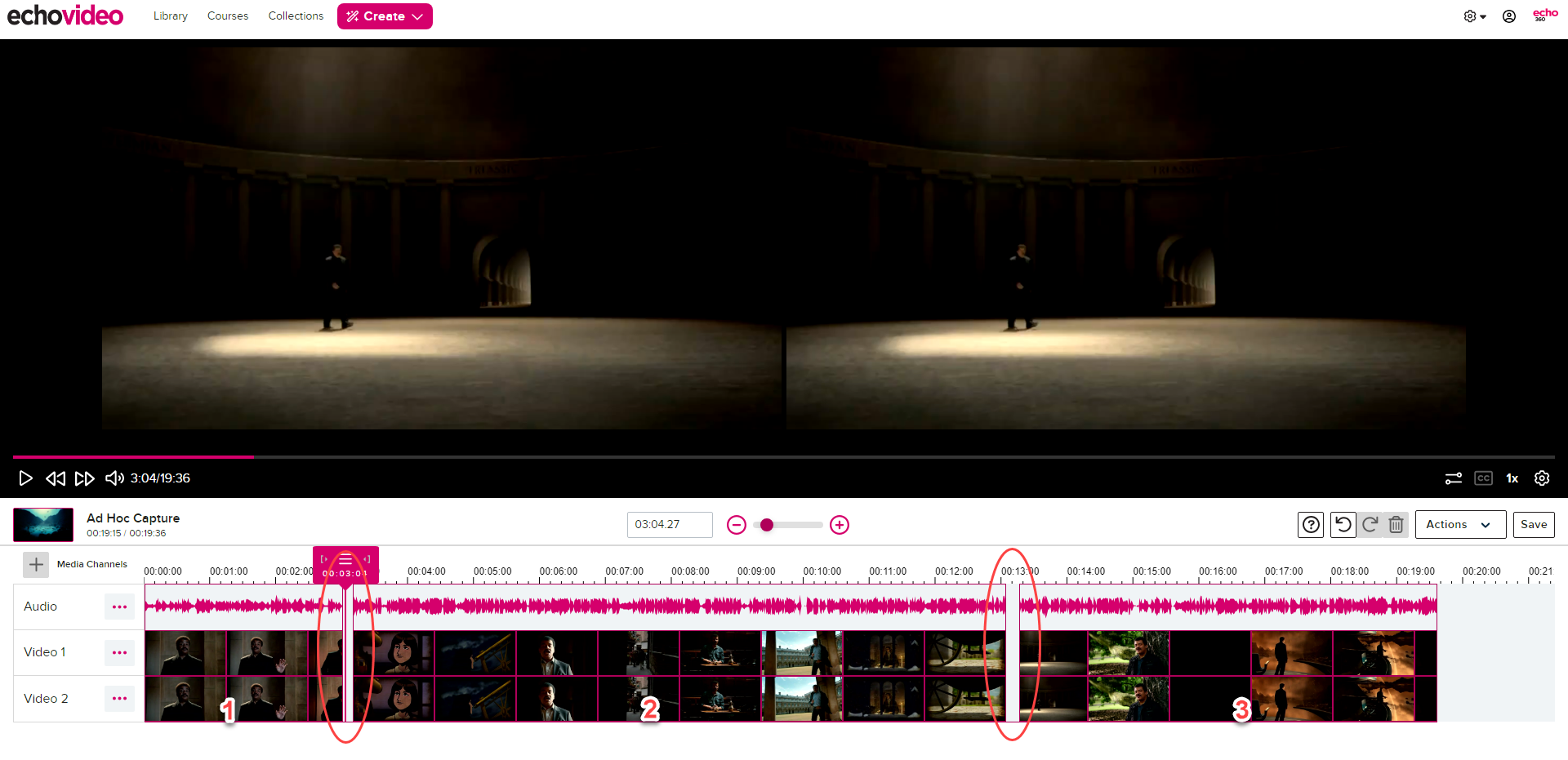Image resolution: width=1568 pixels, height=760 pixels.
Task: Zoom in timeline with plus icon
Action: click(x=840, y=525)
